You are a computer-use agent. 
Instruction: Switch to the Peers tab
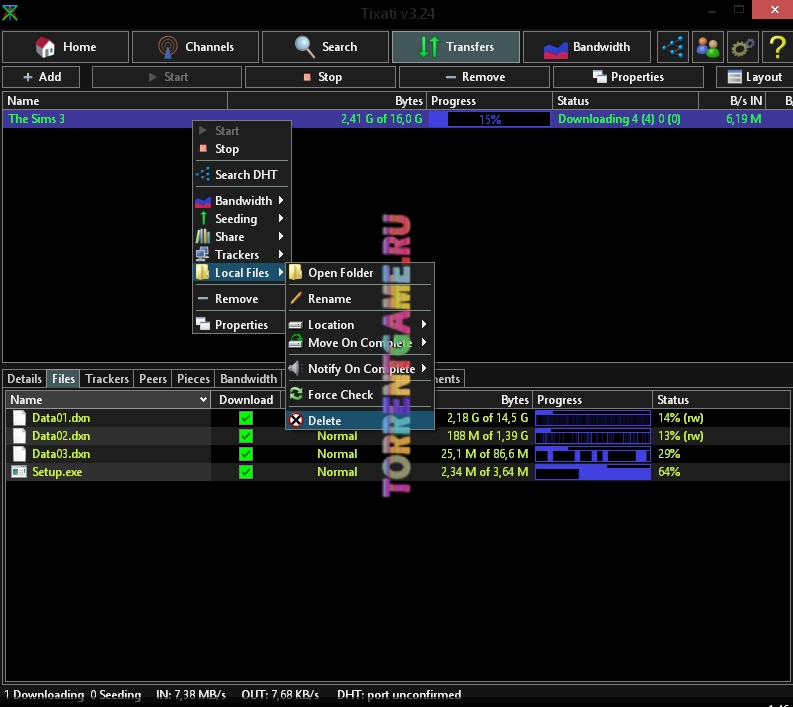tap(153, 379)
